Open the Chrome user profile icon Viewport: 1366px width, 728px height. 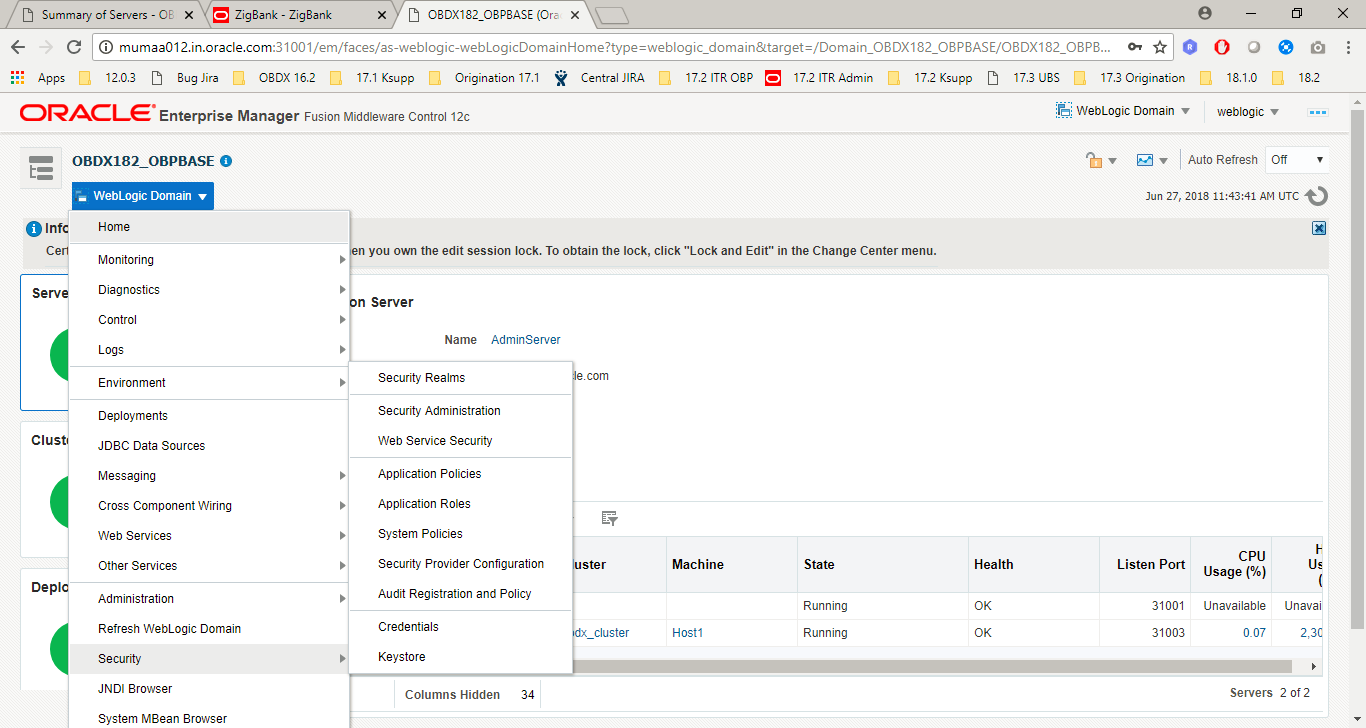pos(1204,14)
